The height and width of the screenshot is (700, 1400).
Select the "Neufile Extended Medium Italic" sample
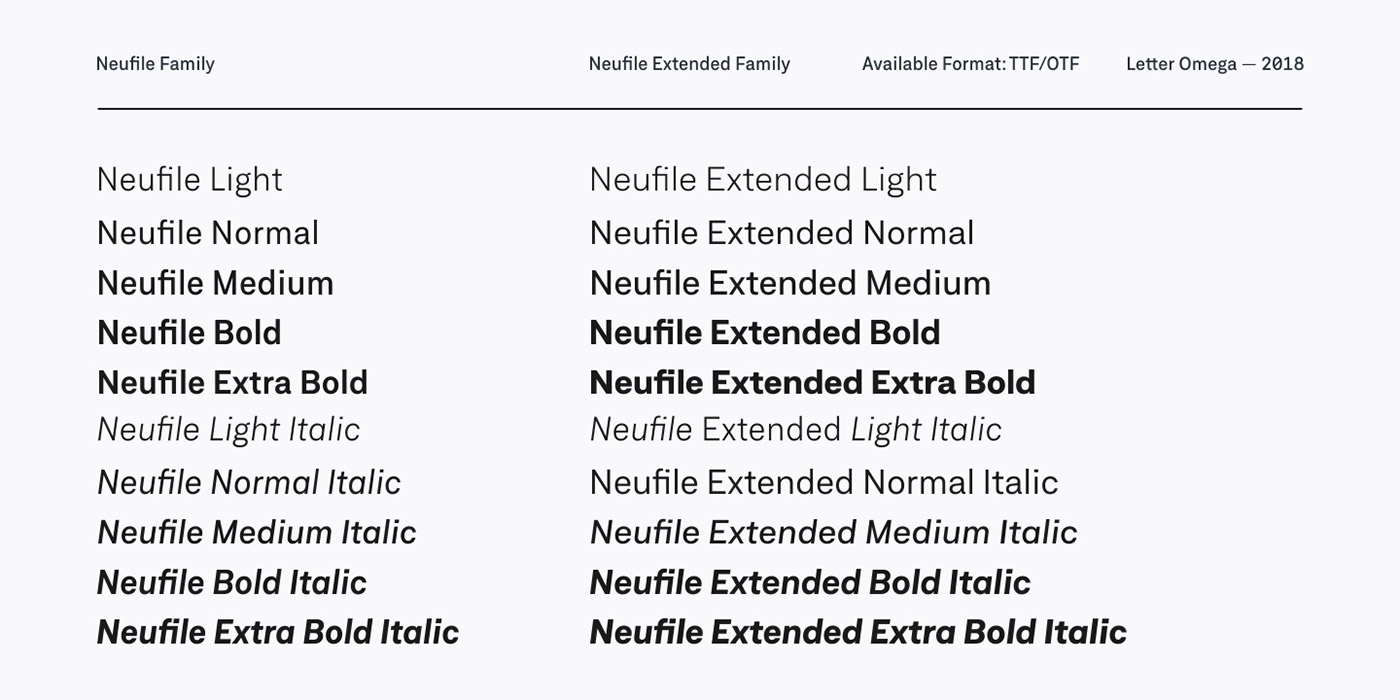coord(833,533)
